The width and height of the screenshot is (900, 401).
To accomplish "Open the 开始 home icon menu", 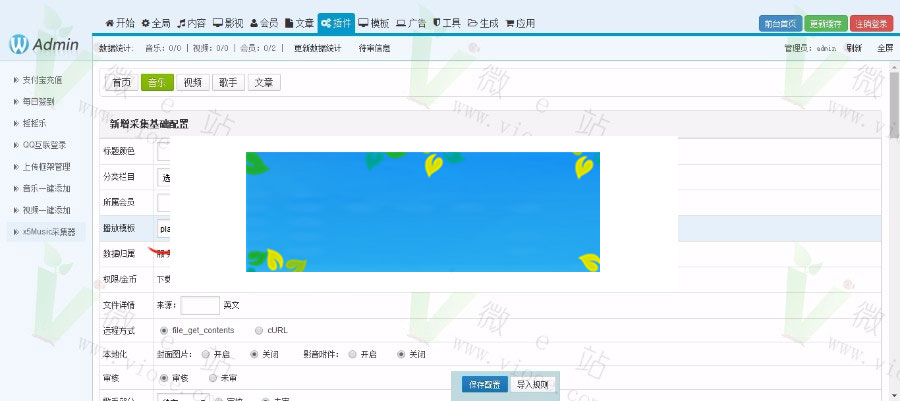I will 120,22.
